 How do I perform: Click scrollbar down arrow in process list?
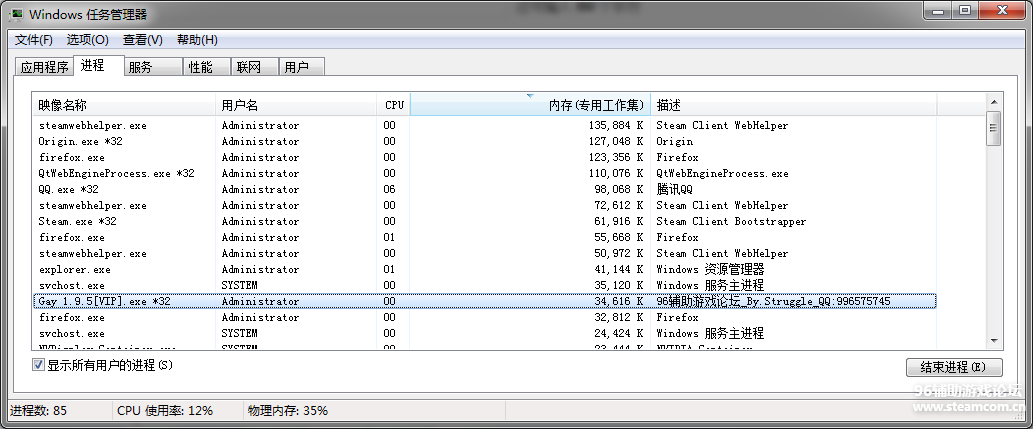(993, 340)
